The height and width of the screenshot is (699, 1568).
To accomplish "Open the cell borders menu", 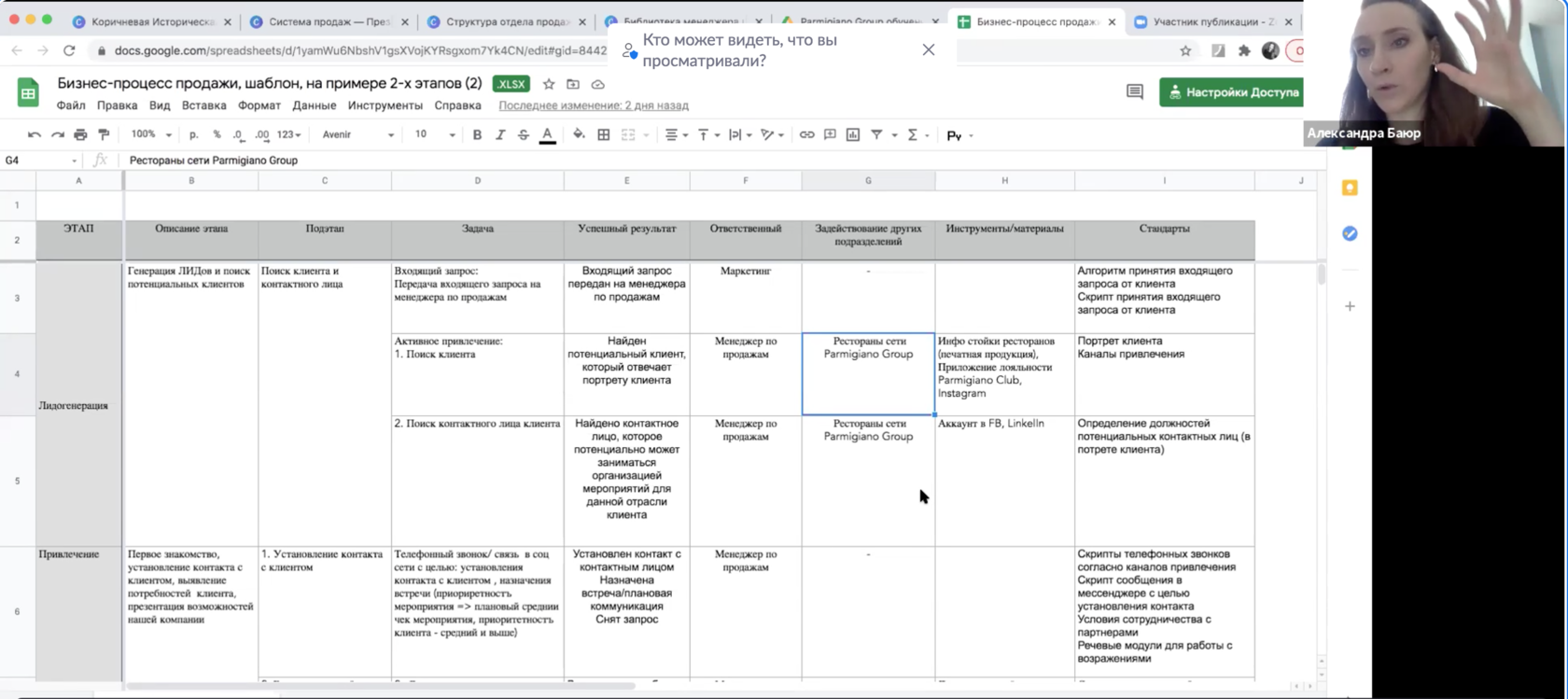I will (x=604, y=135).
